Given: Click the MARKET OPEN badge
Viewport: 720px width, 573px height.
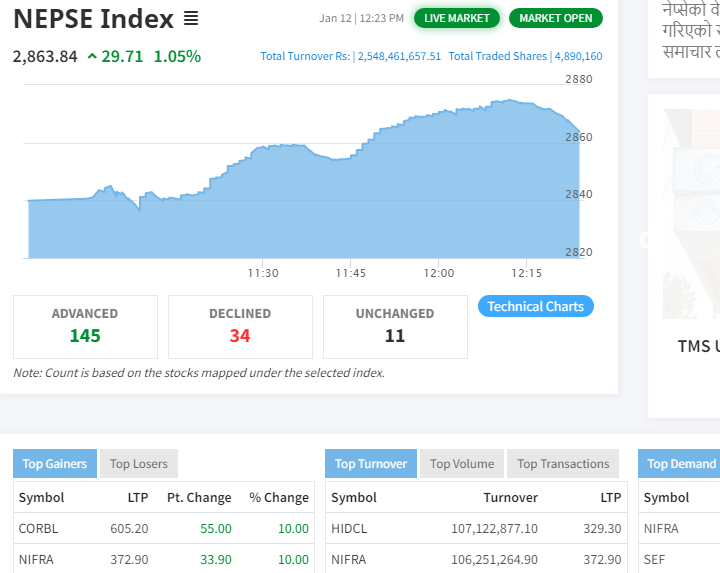Looking at the screenshot, I should 556,18.
